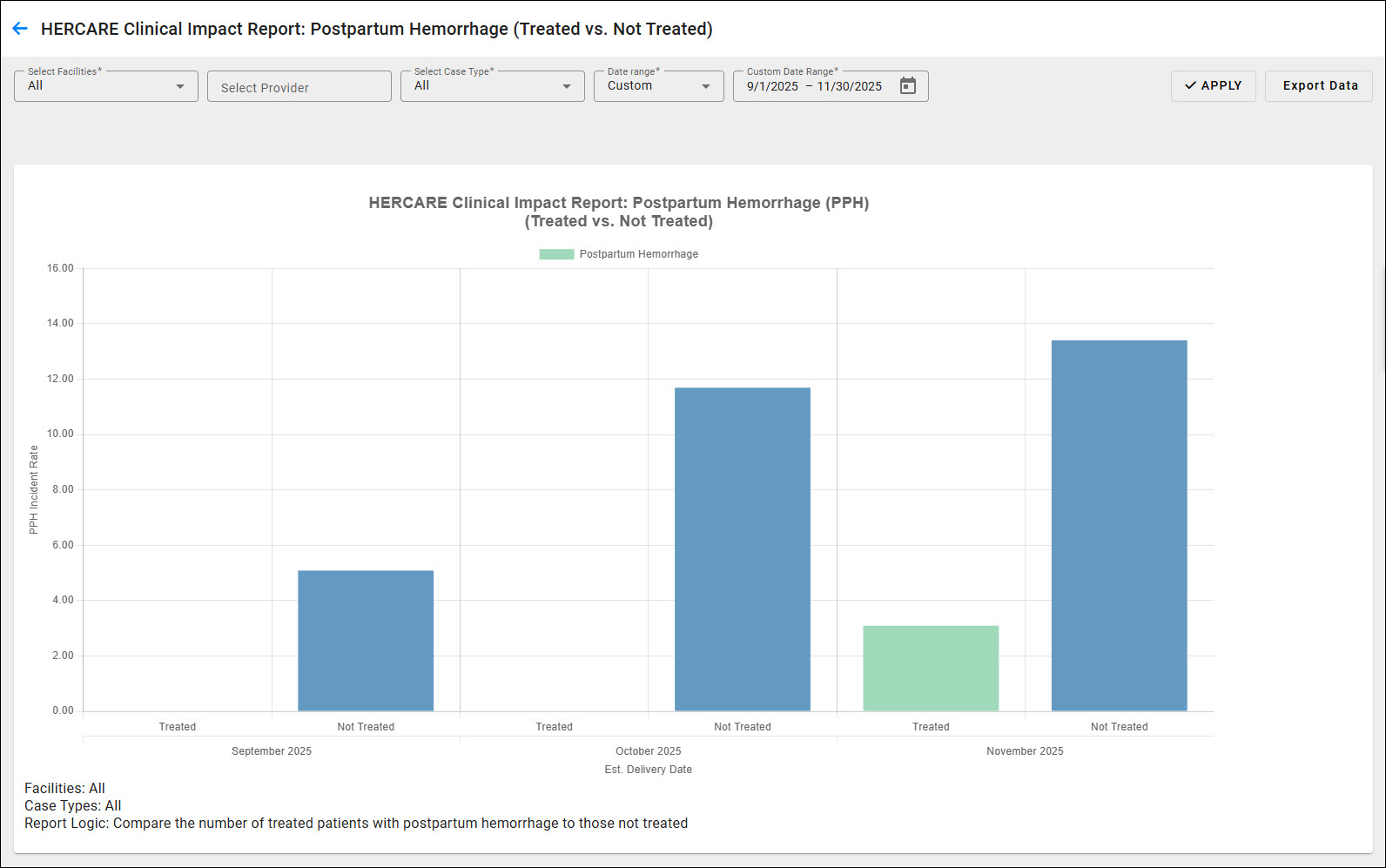Viewport: 1386px width, 868px height.
Task: Click the November 2025 axis label
Action: (x=1025, y=751)
